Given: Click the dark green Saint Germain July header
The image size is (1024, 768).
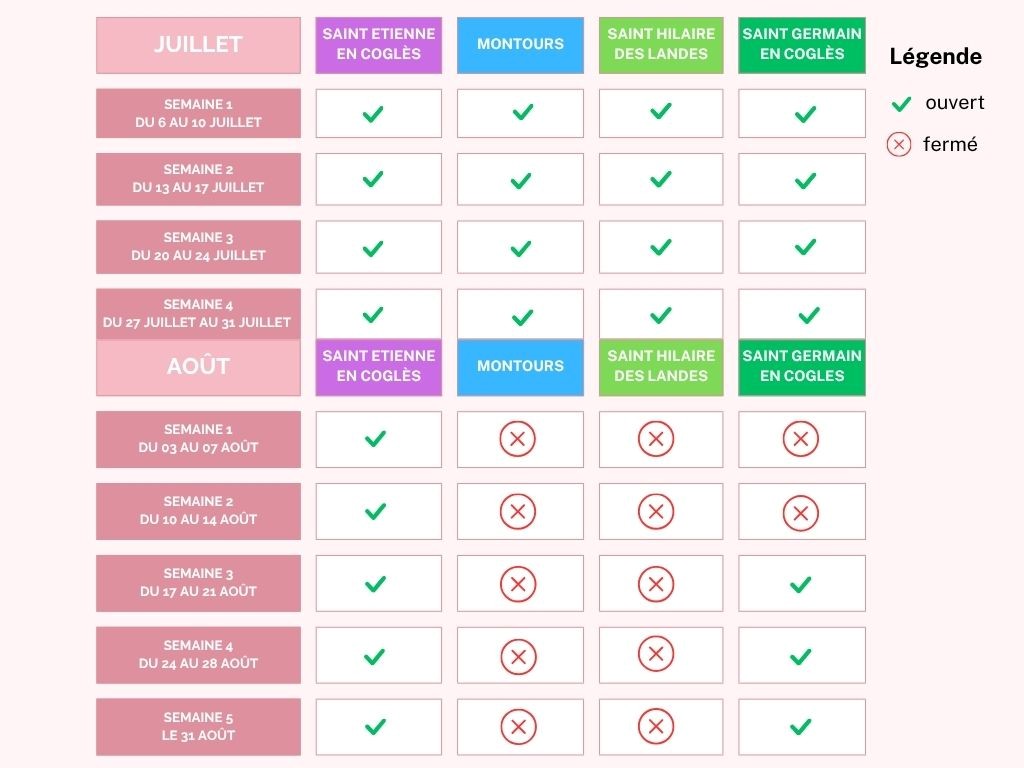Looking at the screenshot, I should click(802, 45).
